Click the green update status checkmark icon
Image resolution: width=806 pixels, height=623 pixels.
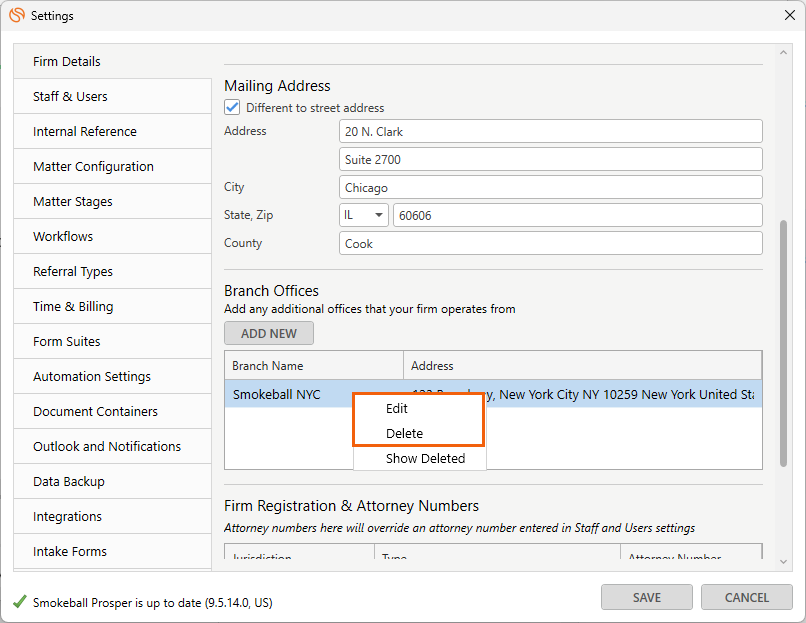pos(19,602)
